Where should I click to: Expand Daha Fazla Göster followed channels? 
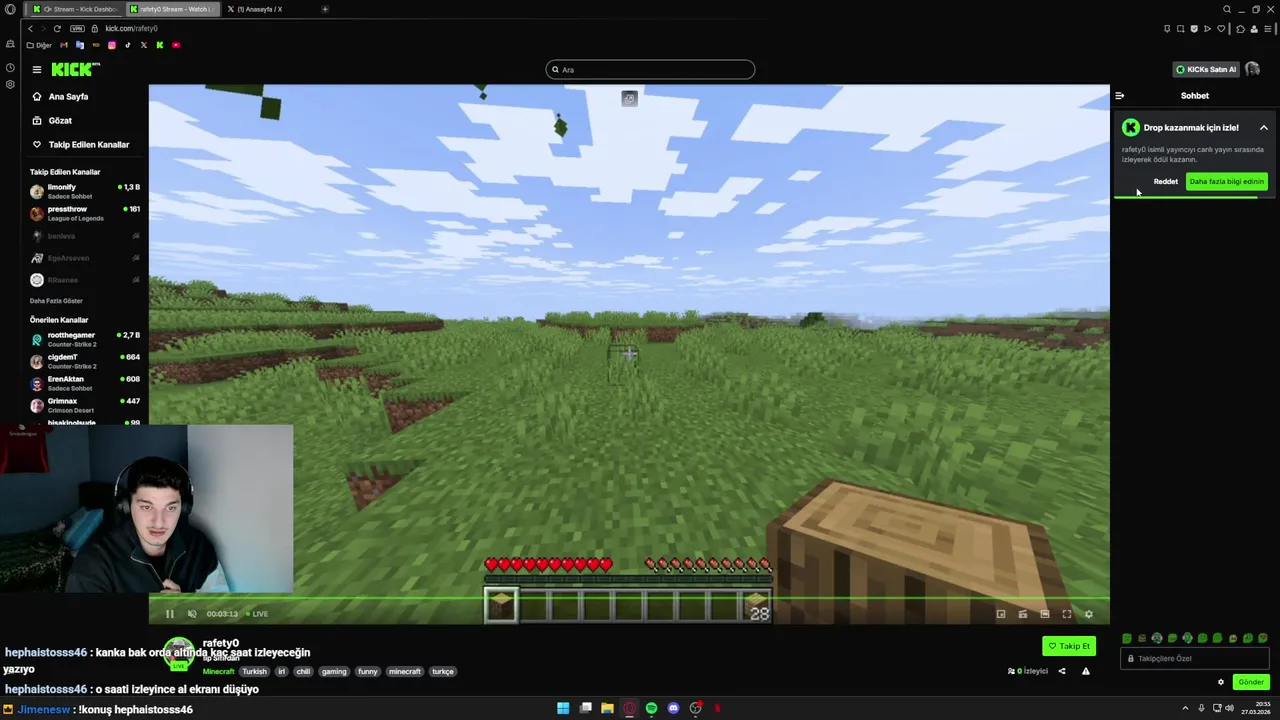56,301
